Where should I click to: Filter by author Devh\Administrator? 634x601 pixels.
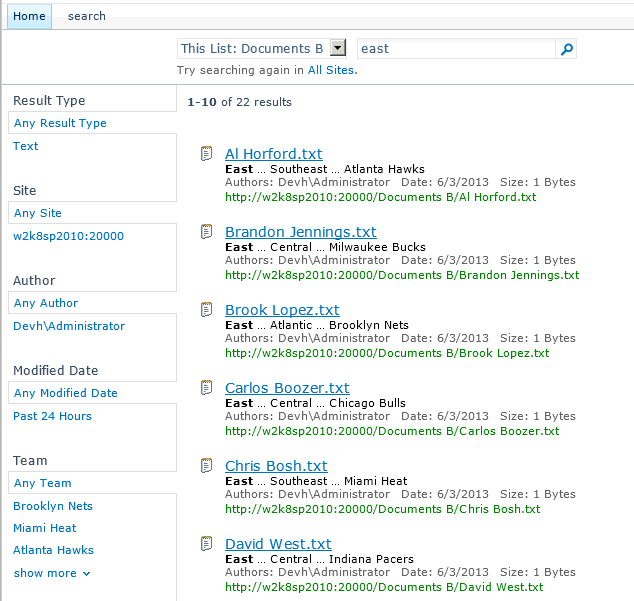(x=69, y=326)
